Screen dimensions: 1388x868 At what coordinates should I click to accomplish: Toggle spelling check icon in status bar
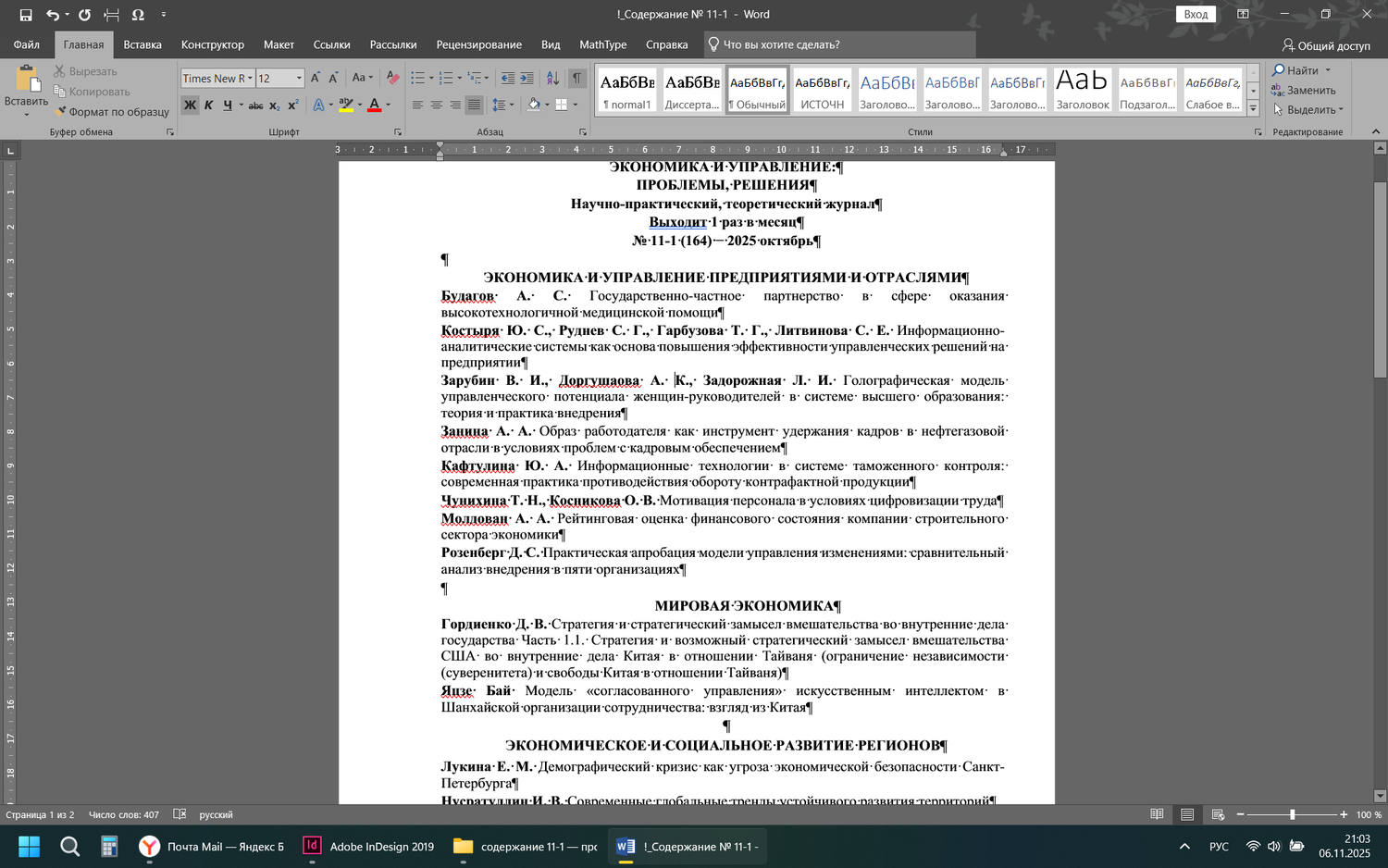[180, 814]
